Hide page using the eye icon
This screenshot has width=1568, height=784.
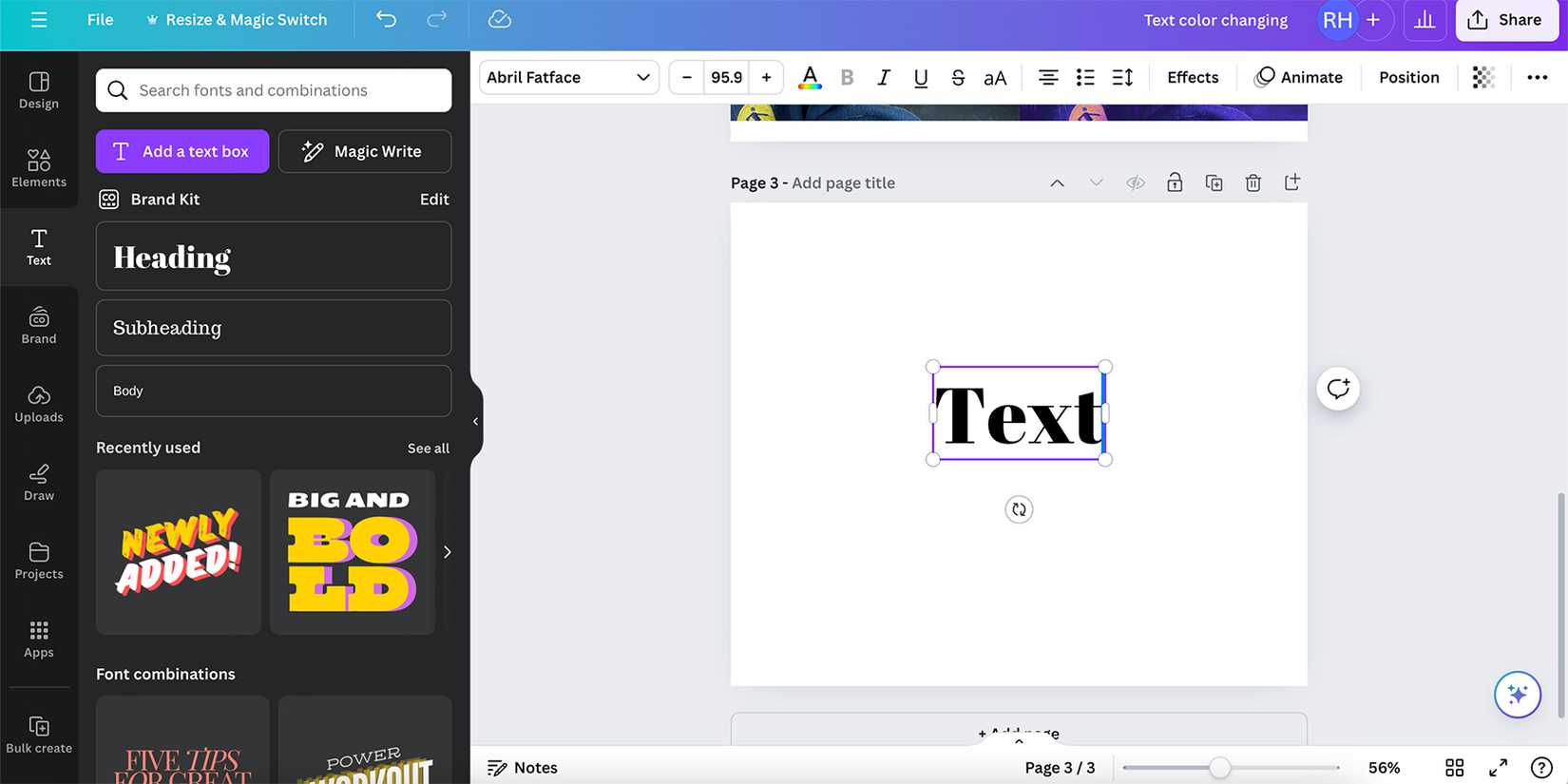(x=1135, y=182)
